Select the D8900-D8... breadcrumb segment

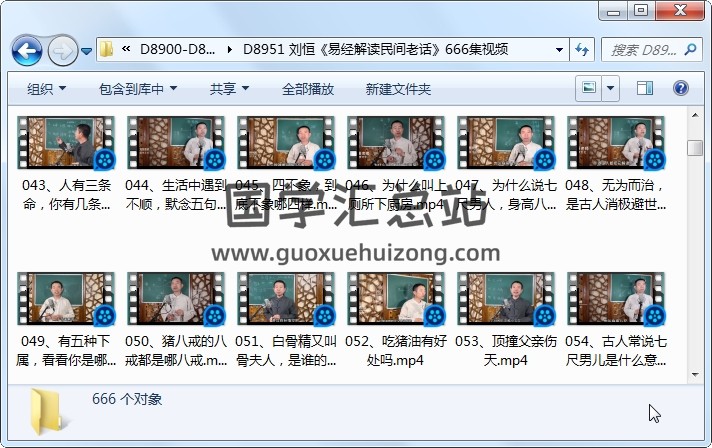pyautogui.click(x=177, y=49)
